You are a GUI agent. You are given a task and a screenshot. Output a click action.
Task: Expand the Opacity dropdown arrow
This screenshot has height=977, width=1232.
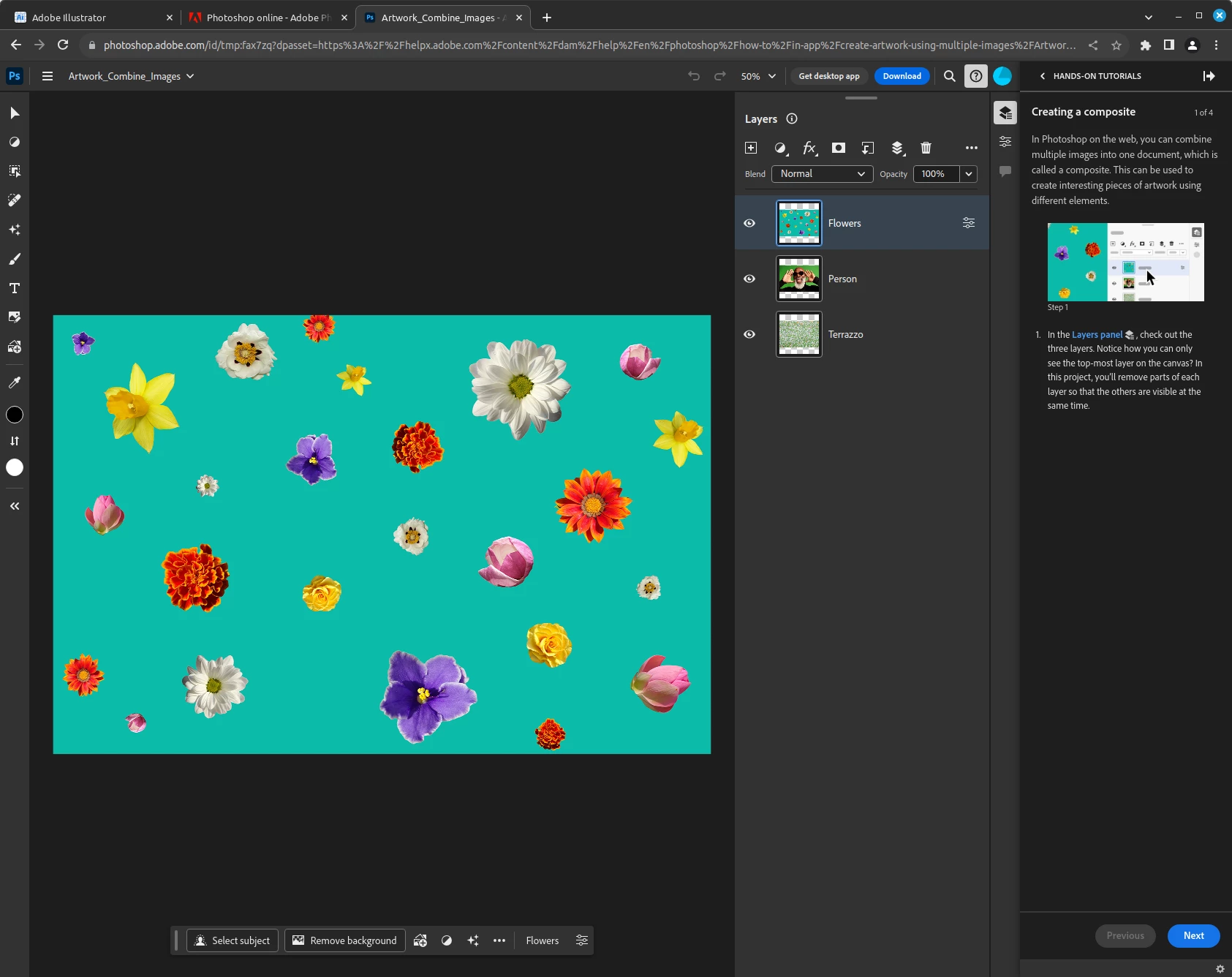pyautogui.click(x=969, y=174)
